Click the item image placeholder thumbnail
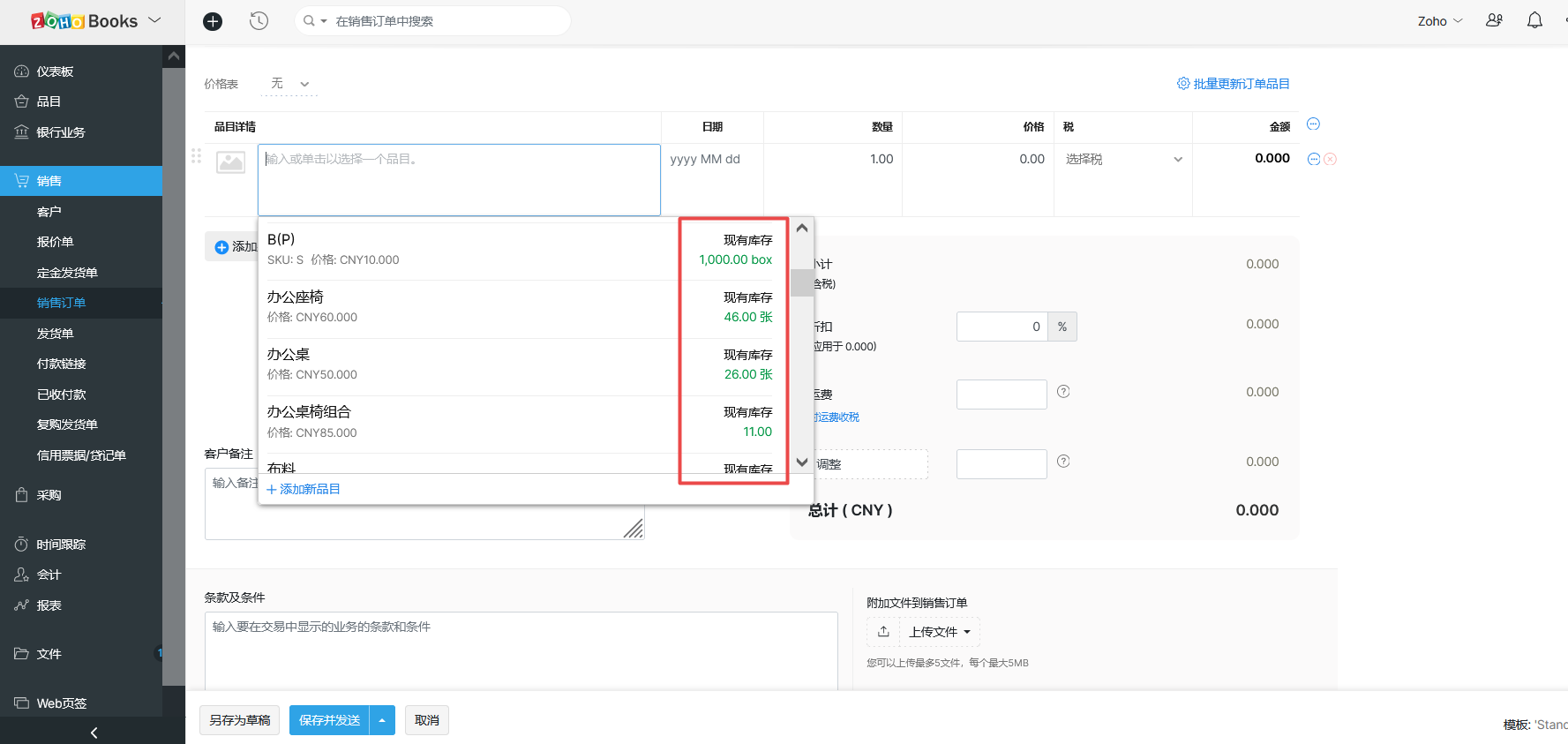Screen dimensions: 1568x744 pyautogui.click(x=231, y=162)
